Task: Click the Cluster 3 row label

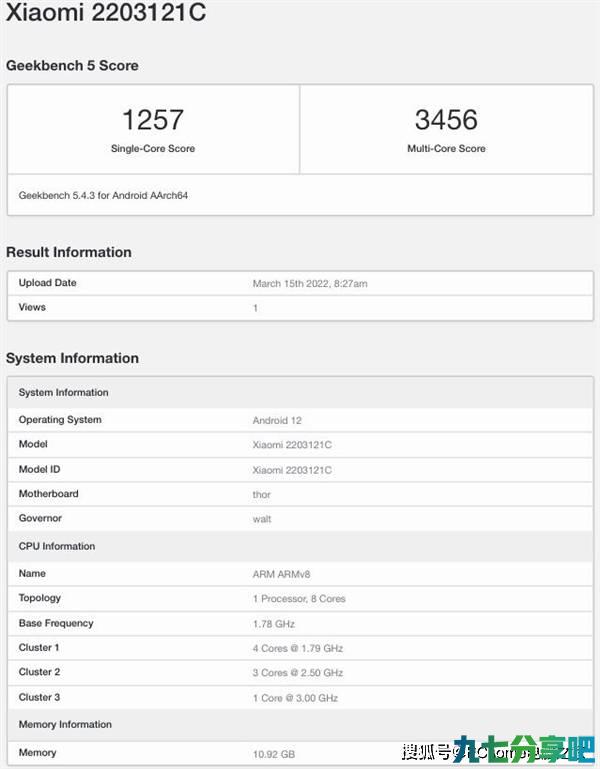Action: click(39, 697)
